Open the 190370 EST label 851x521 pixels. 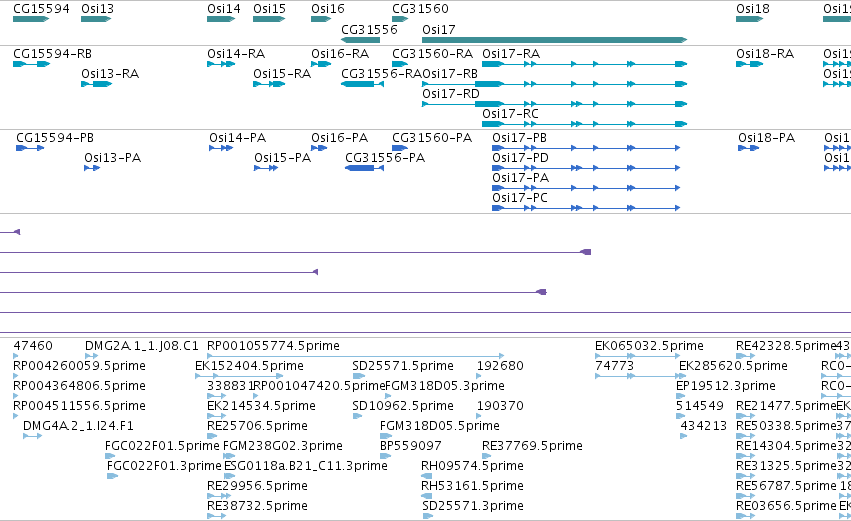(500, 406)
